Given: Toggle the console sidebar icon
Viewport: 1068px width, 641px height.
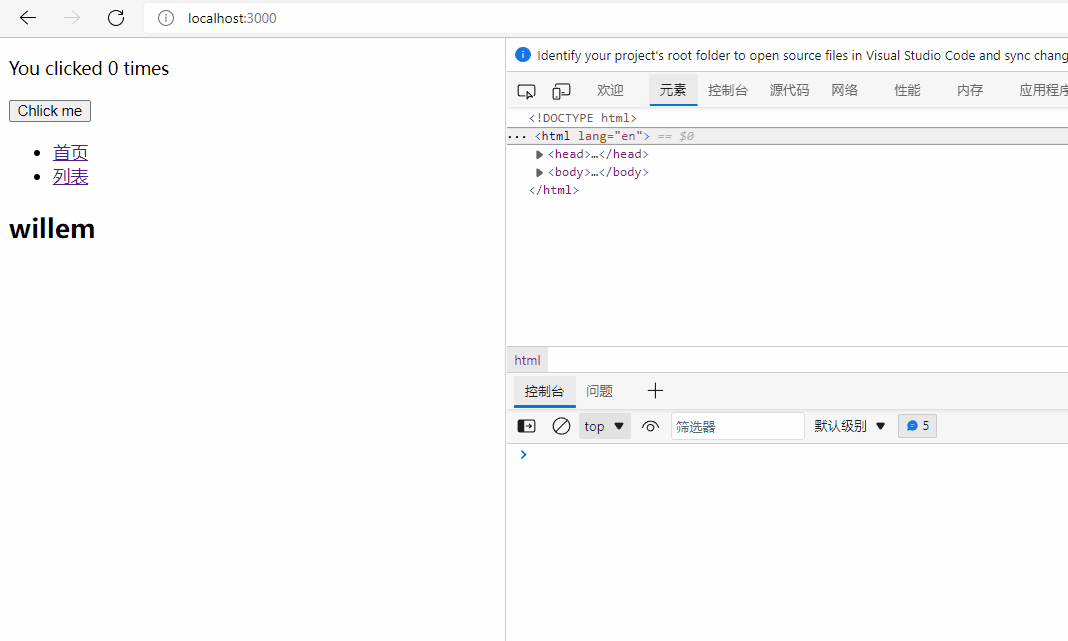Looking at the screenshot, I should click(x=527, y=426).
